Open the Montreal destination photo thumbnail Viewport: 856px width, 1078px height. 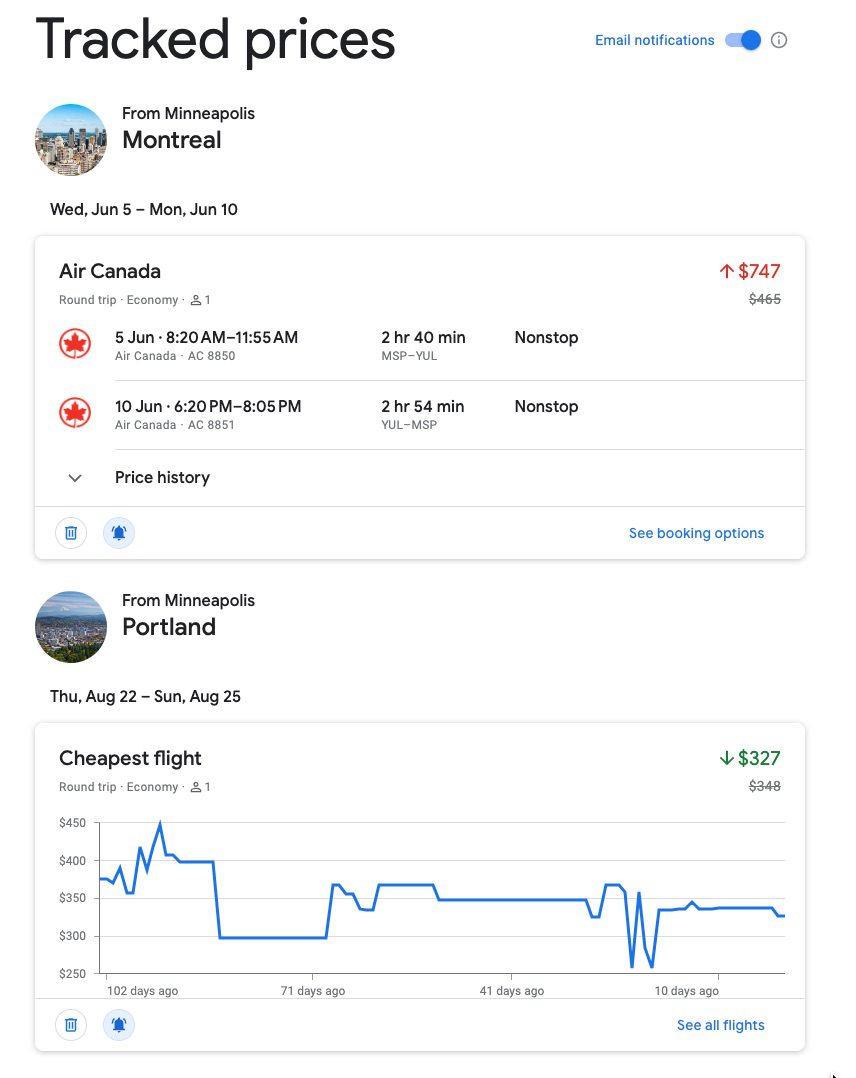(x=71, y=139)
